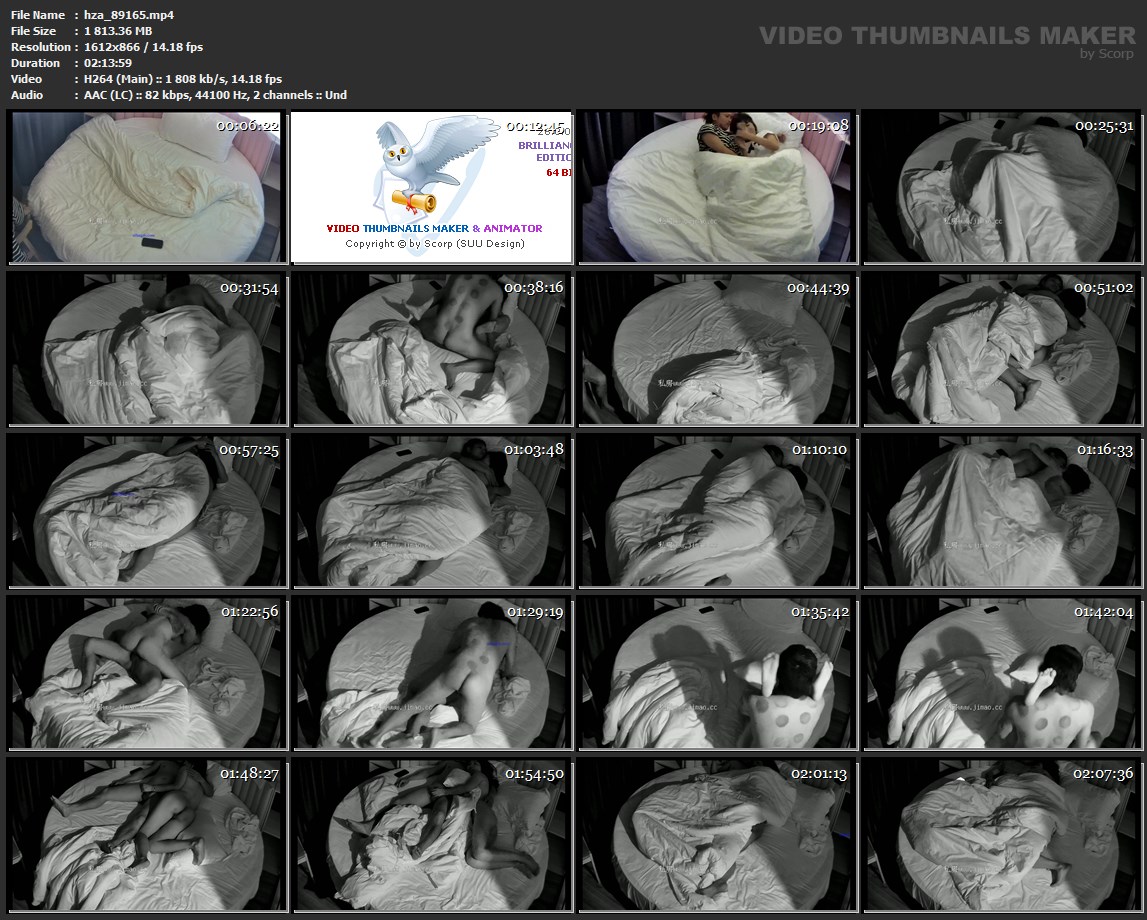Click the 'Video Thumbnails Maker & Animator' caption

pos(434,228)
